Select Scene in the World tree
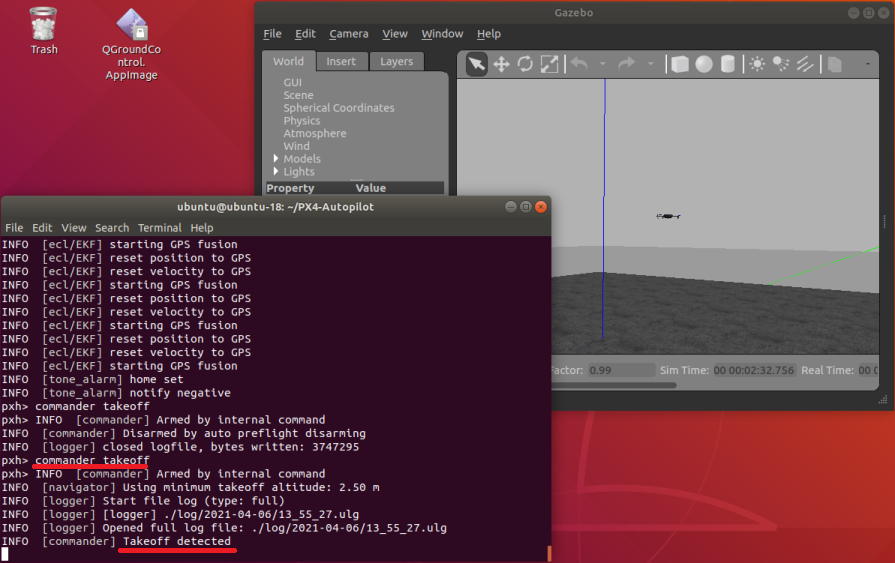895x563 pixels. [x=298, y=95]
